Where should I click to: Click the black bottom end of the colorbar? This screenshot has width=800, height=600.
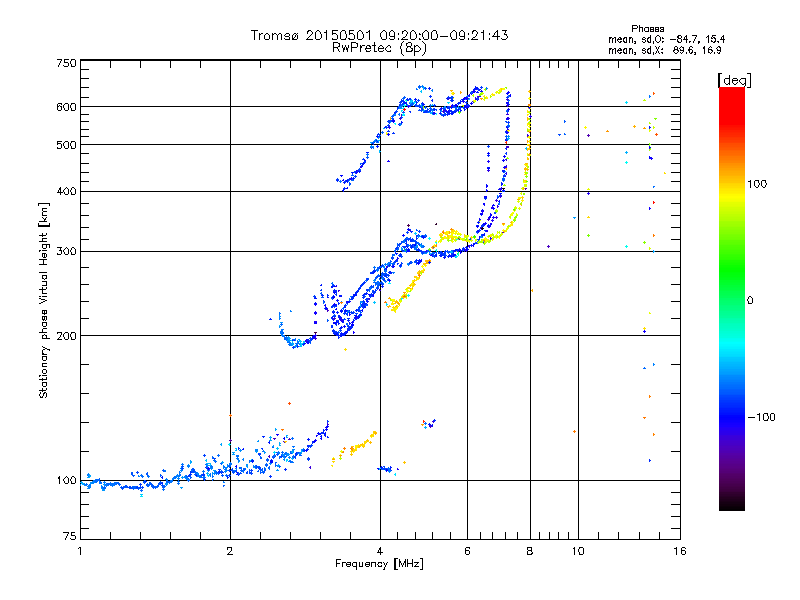point(732,503)
